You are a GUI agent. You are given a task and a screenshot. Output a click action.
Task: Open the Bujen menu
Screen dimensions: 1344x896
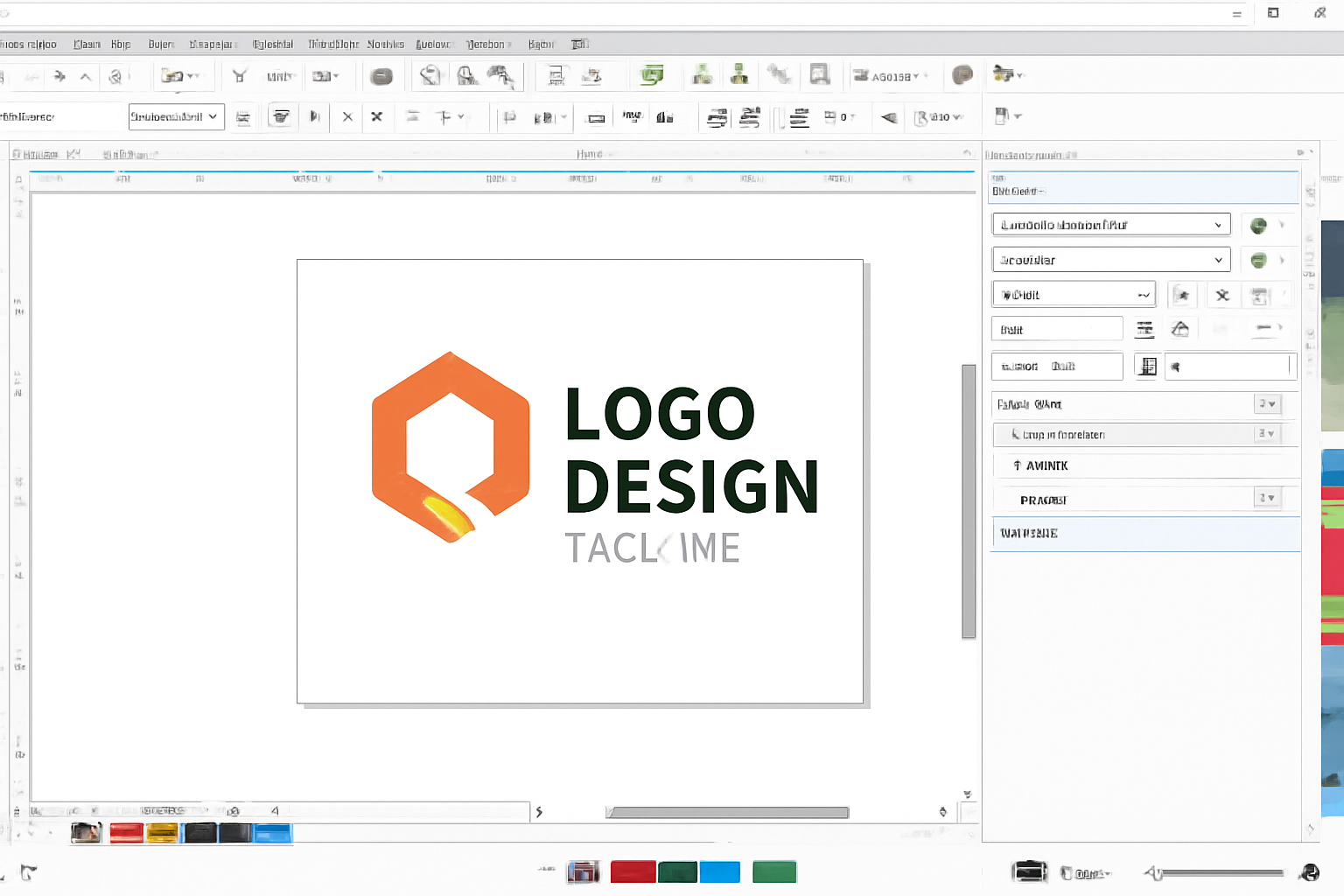pos(161,45)
